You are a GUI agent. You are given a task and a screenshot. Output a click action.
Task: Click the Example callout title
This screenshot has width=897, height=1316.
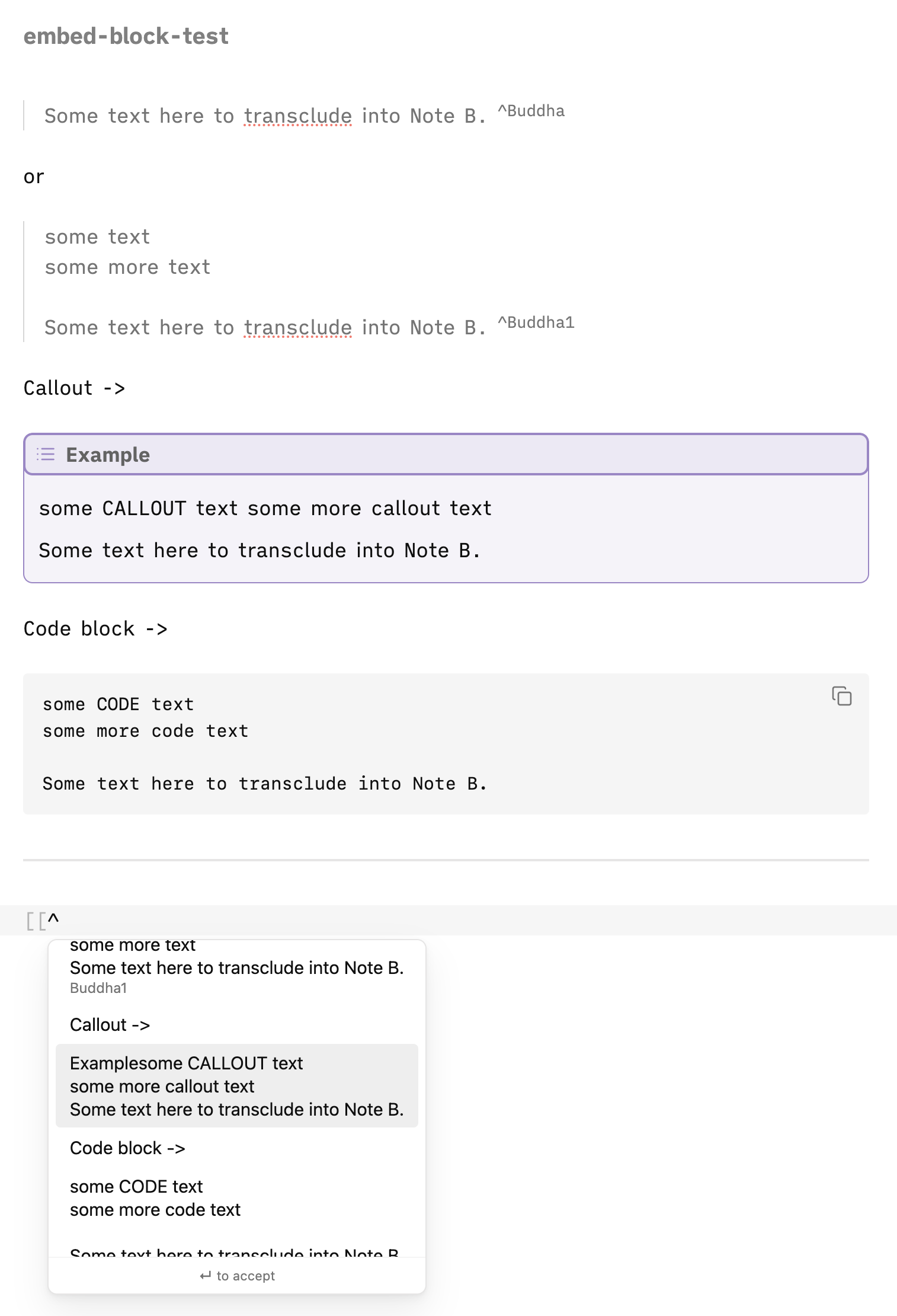[x=108, y=455]
